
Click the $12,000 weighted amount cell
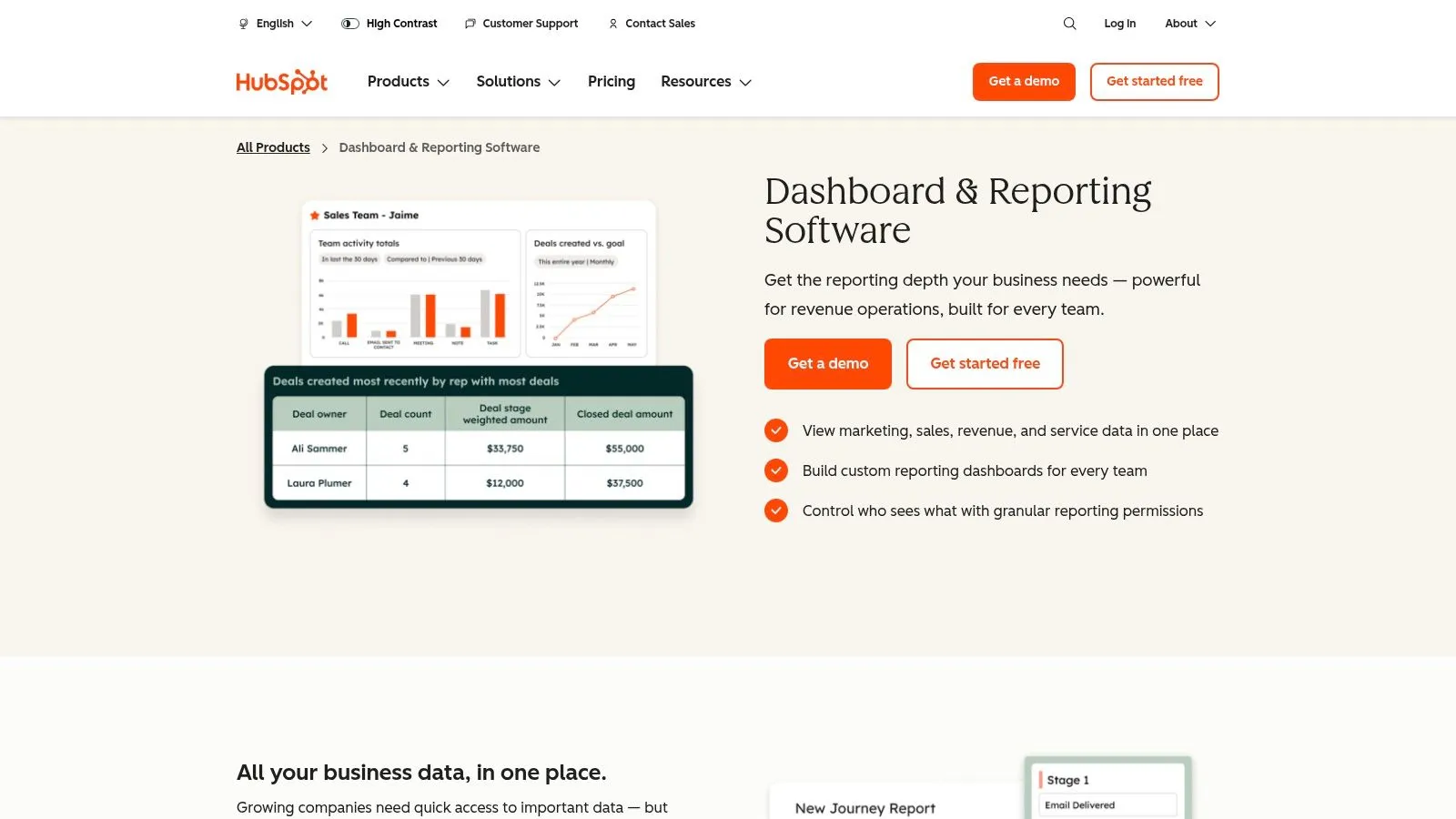[x=505, y=483]
